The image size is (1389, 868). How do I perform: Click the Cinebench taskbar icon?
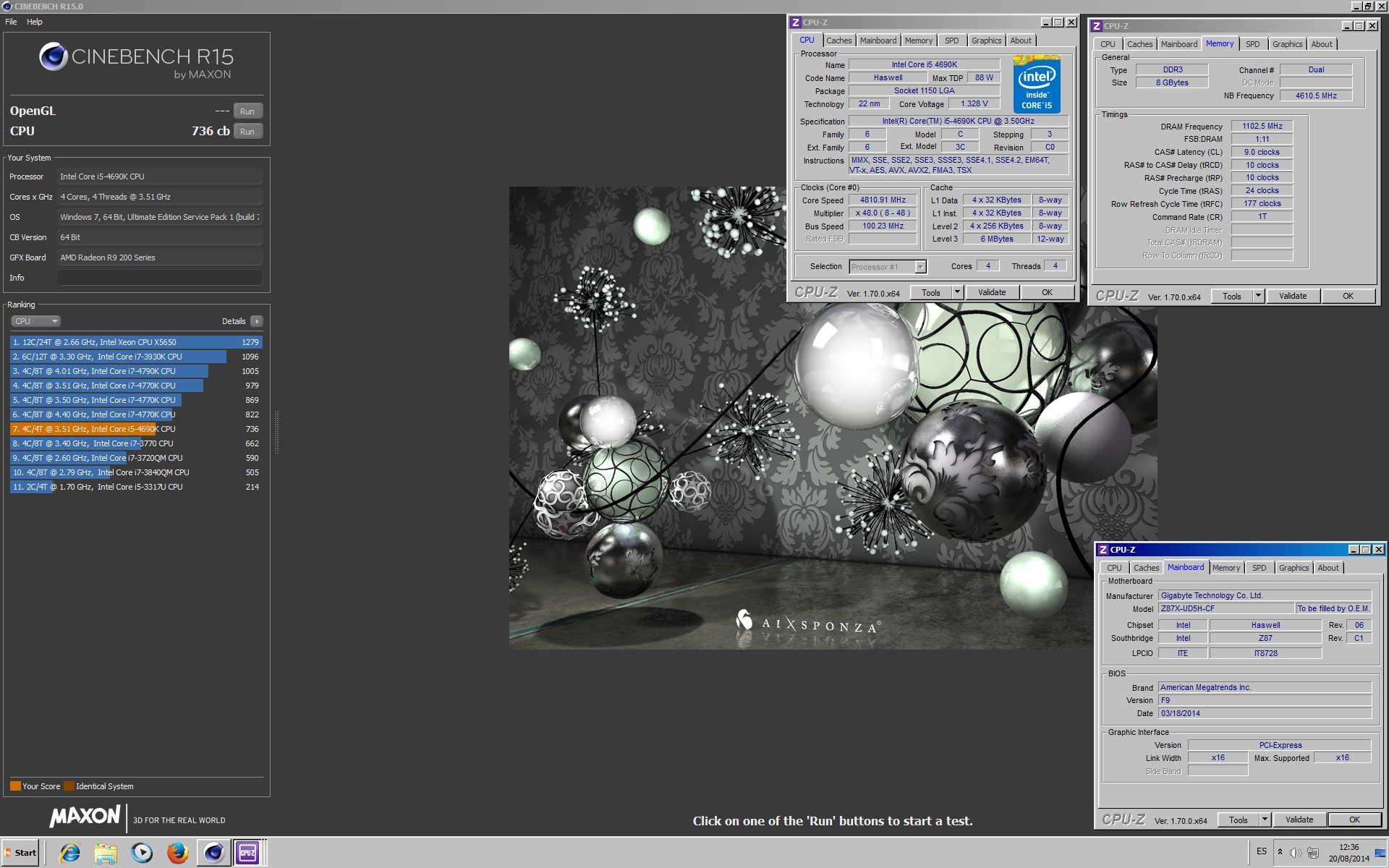click(x=213, y=853)
